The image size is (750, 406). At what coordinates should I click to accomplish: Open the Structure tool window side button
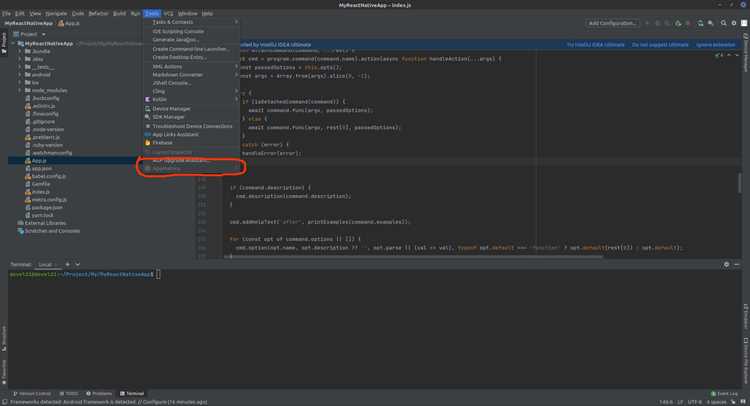4,338
